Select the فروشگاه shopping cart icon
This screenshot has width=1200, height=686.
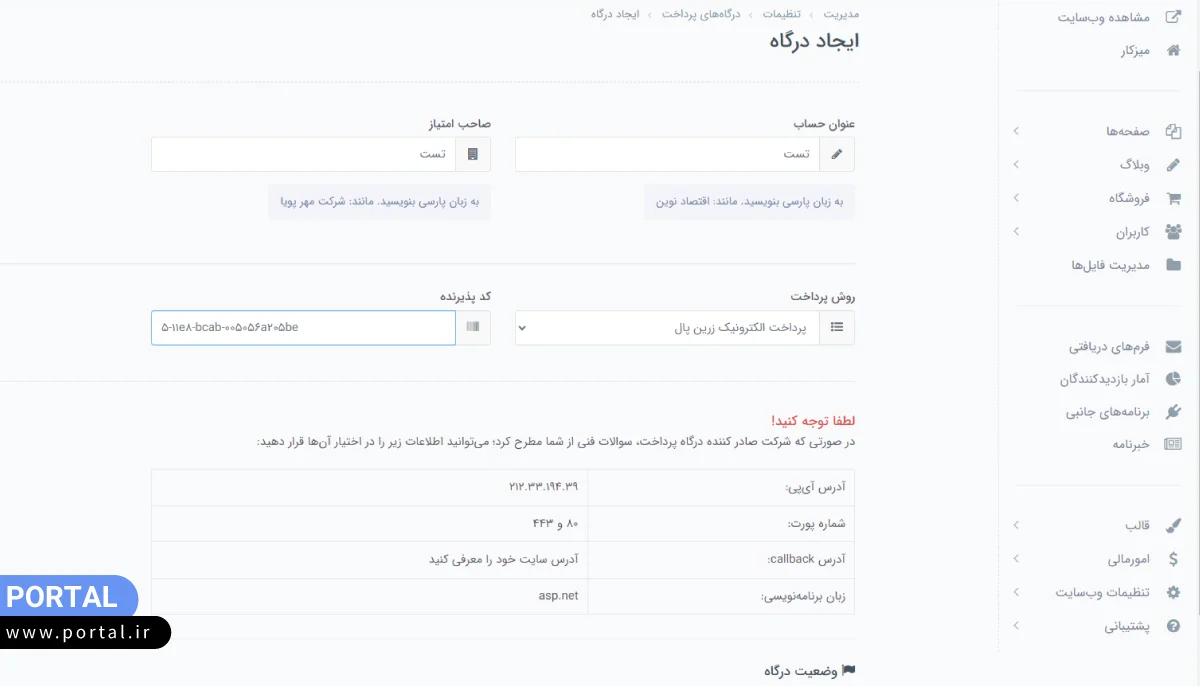click(1176, 197)
